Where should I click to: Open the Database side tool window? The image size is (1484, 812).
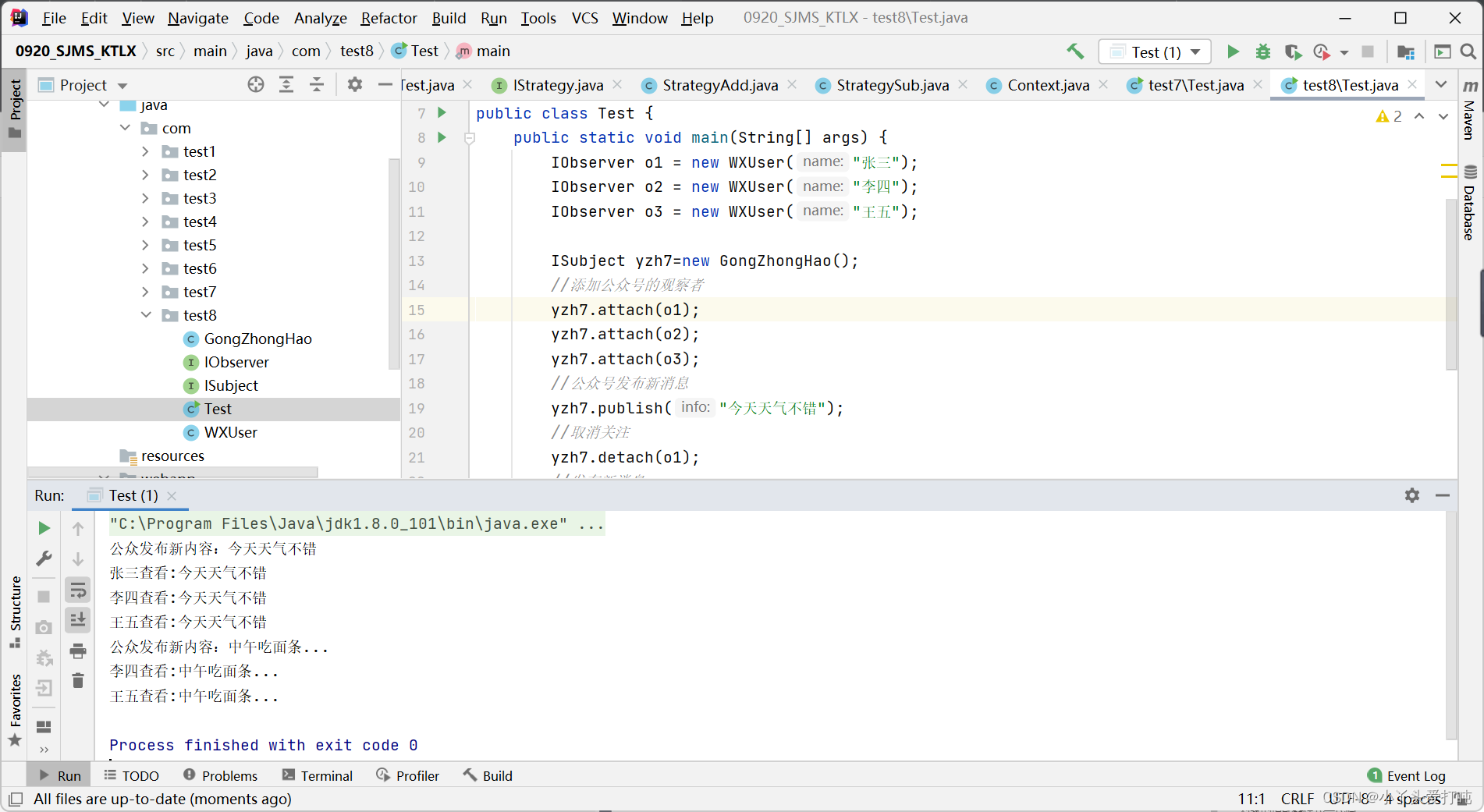click(x=1470, y=204)
